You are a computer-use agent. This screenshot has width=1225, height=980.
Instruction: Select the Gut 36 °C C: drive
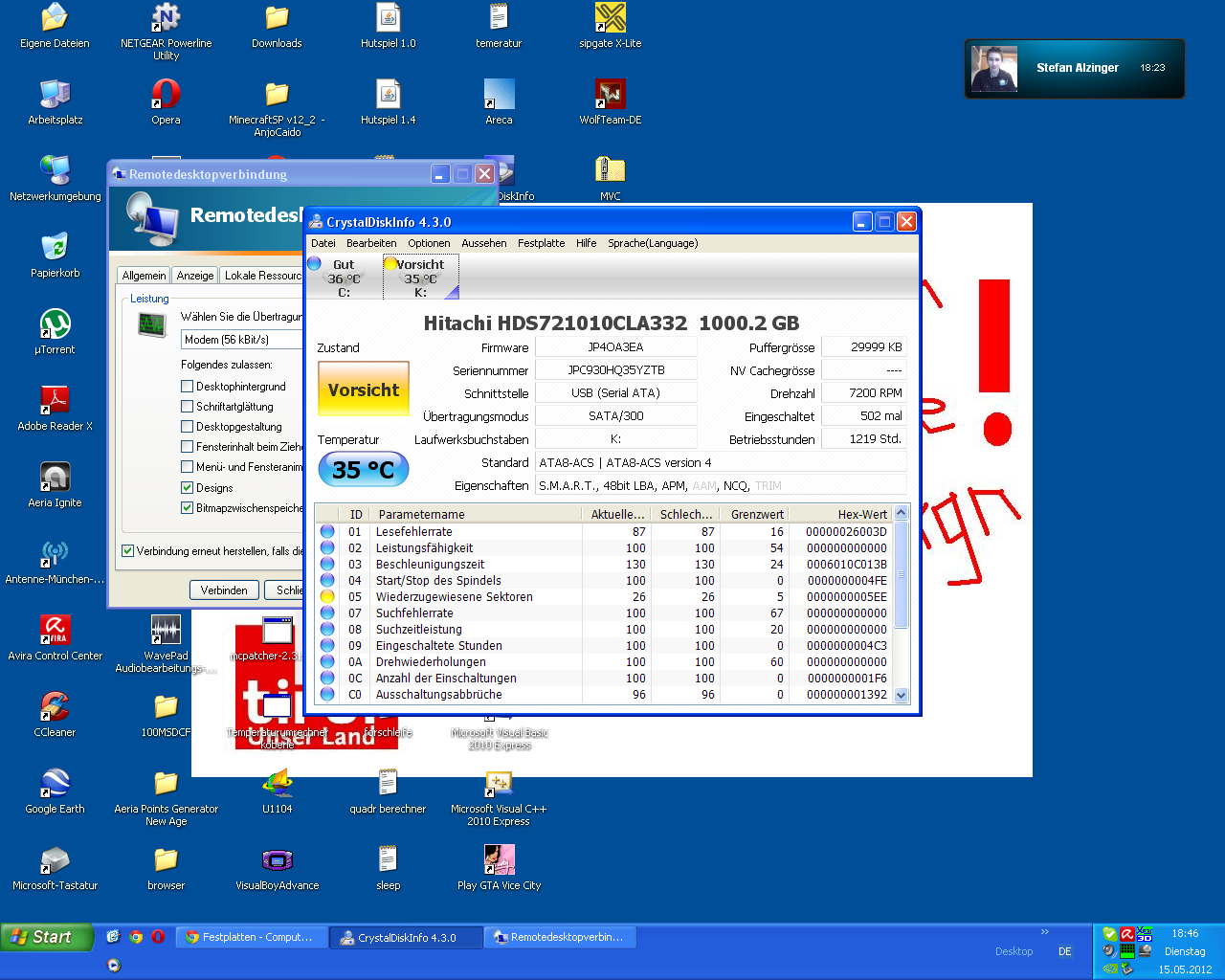344,278
